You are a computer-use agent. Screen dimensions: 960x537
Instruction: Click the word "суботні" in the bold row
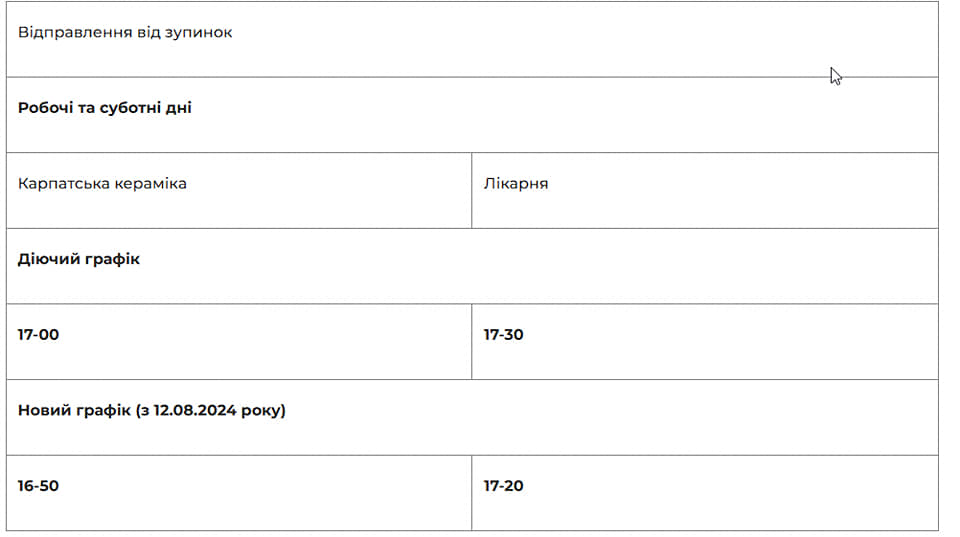pos(131,108)
